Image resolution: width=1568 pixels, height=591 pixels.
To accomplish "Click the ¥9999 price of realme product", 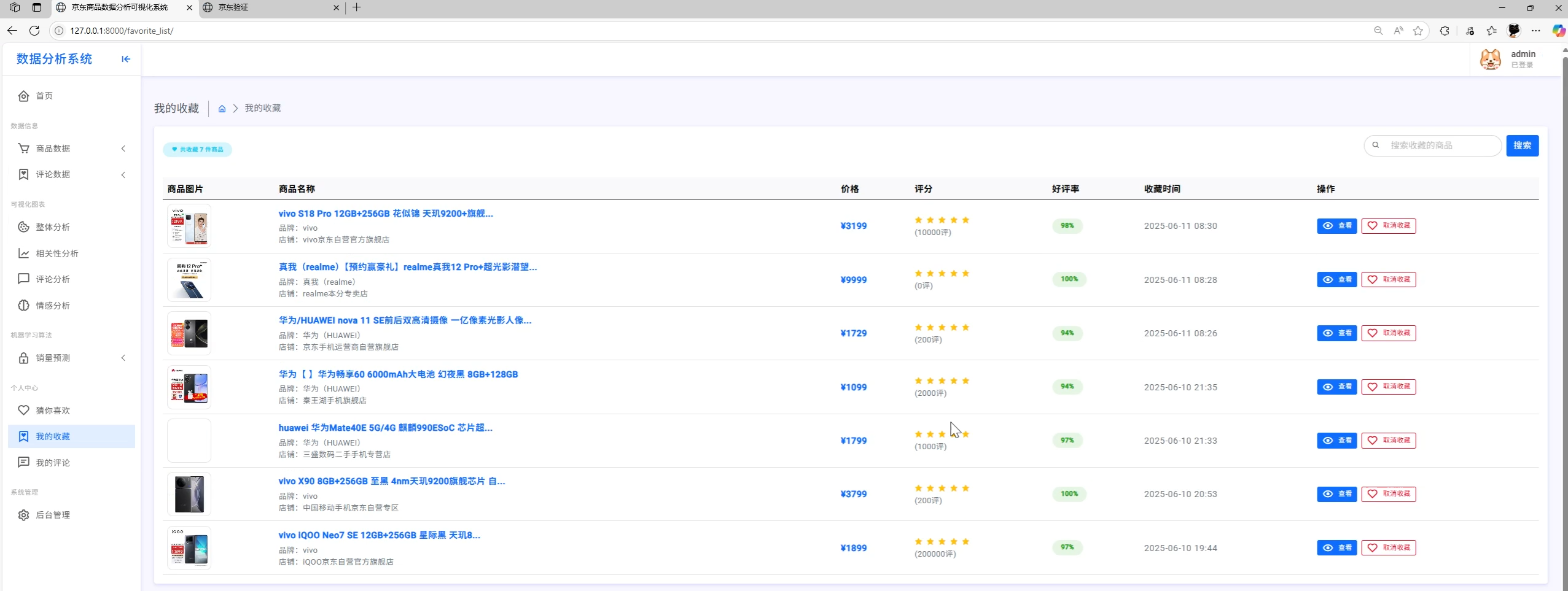I will [x=854, y=280].
